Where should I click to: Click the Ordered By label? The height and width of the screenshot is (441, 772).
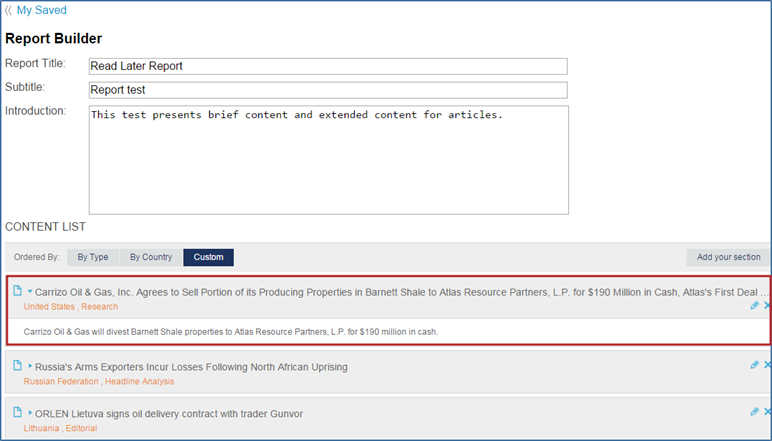coord(36,257)
